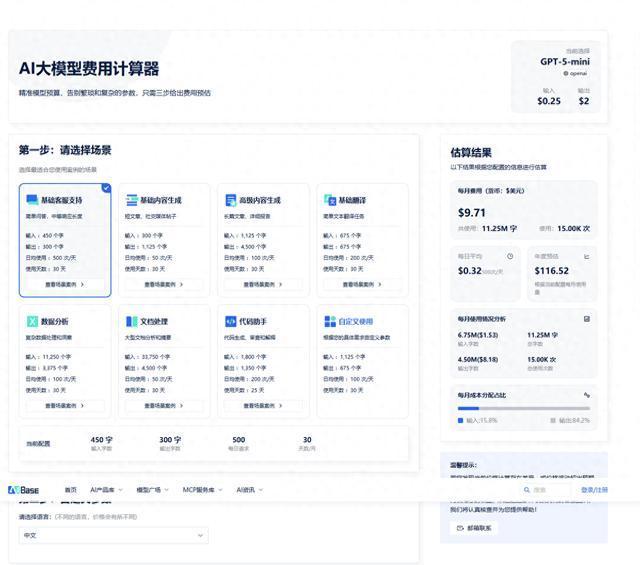Click the 基础翻译 translate icon
The height and width of the screenshot is (565, 640).
click(330, 200)
